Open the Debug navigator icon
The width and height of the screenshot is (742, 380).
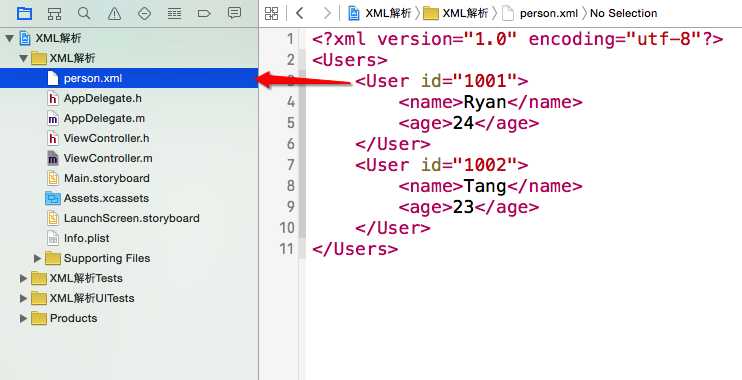(174, 13)
